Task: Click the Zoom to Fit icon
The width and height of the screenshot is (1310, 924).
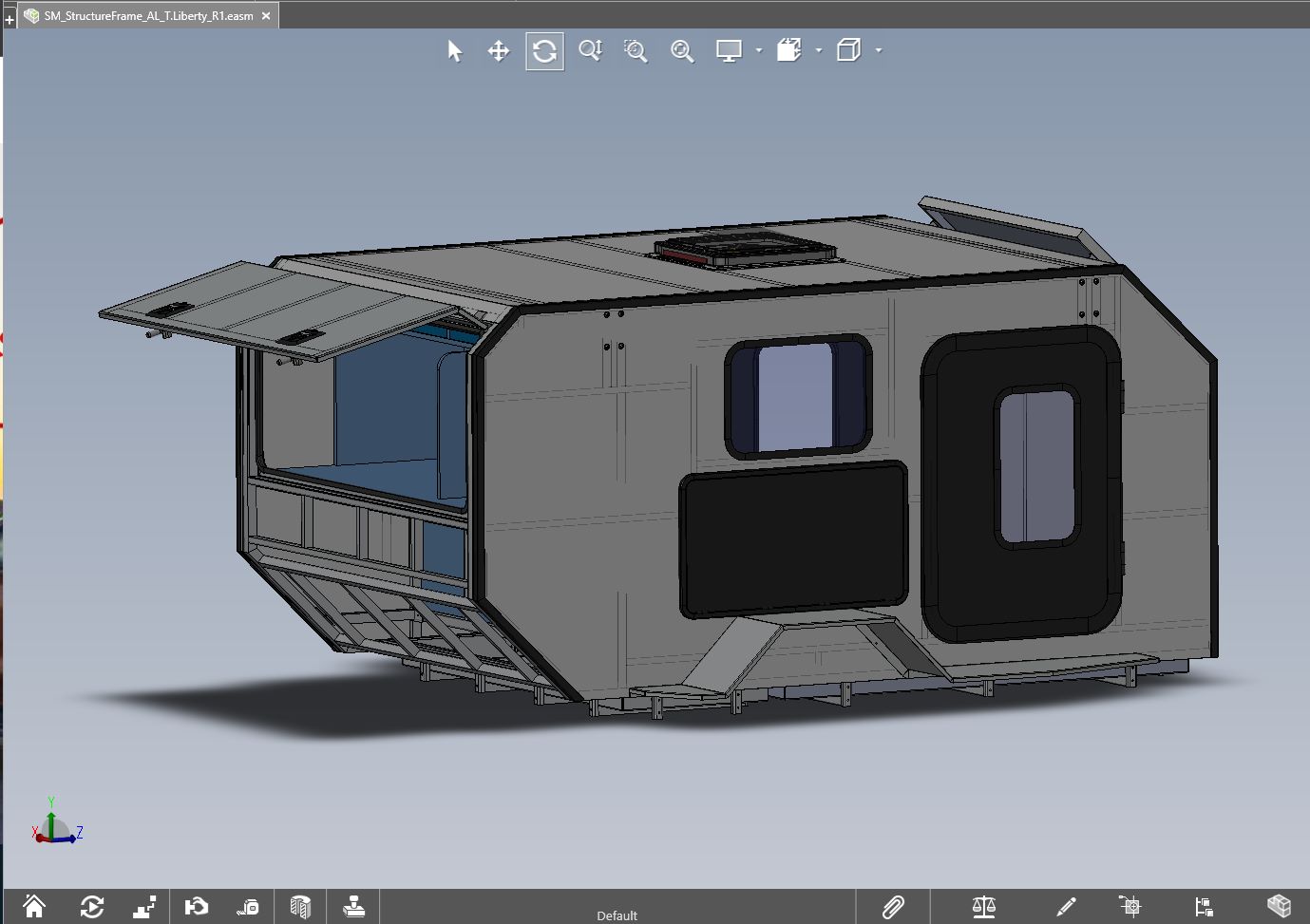Action: pyautogui.click(x=682, y=51)
